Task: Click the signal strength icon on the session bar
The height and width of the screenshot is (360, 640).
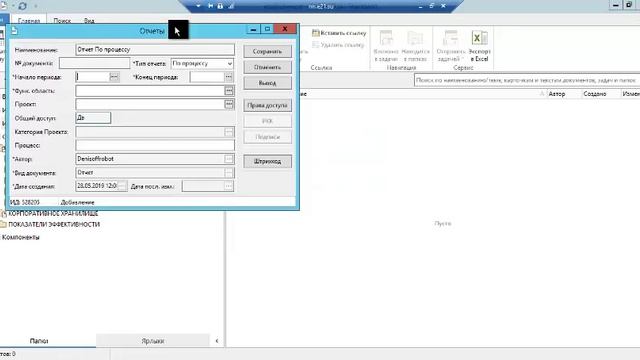Action: (230, 6)
